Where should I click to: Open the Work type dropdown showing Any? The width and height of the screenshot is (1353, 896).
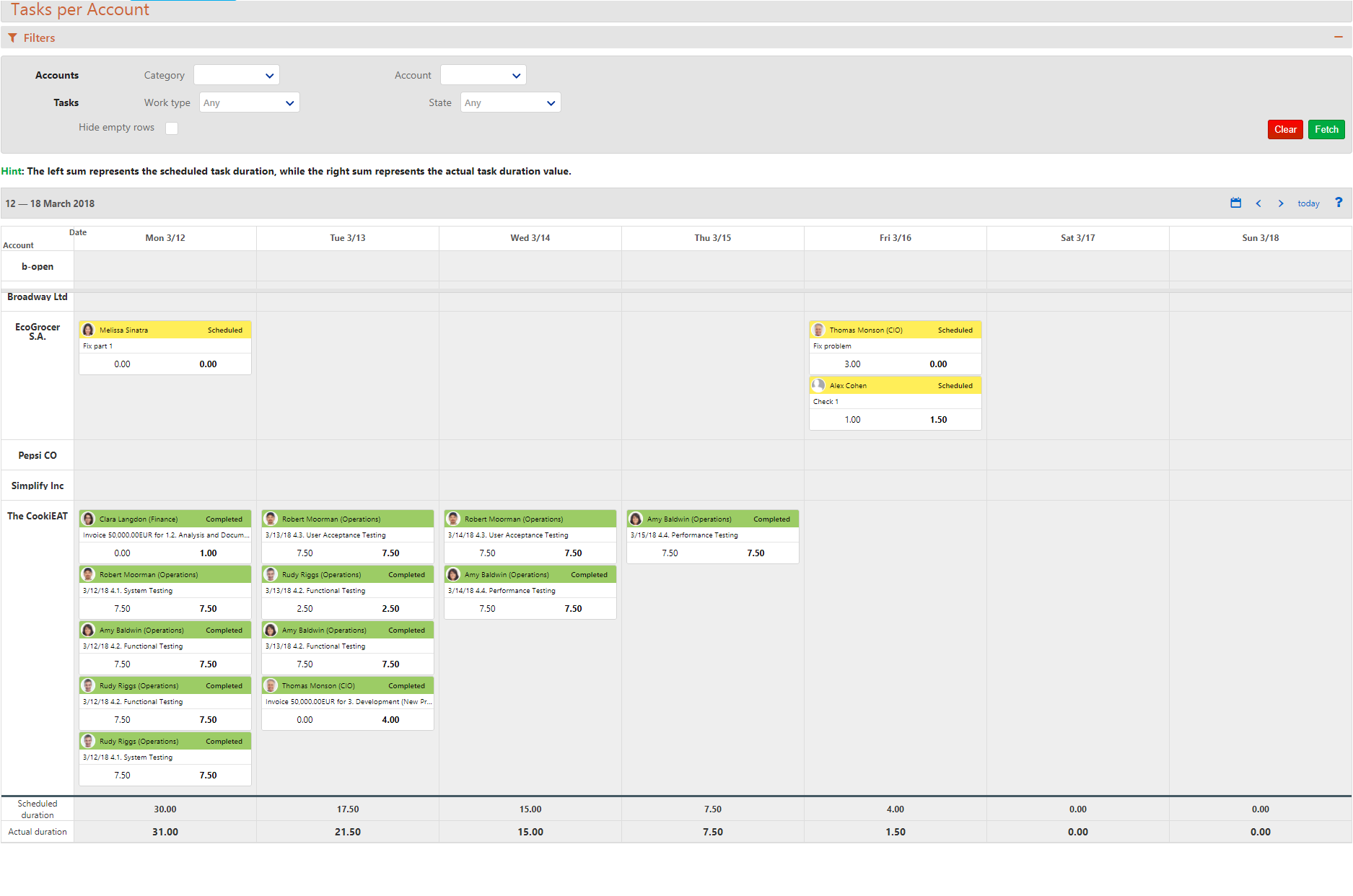[x=249, y=102]
